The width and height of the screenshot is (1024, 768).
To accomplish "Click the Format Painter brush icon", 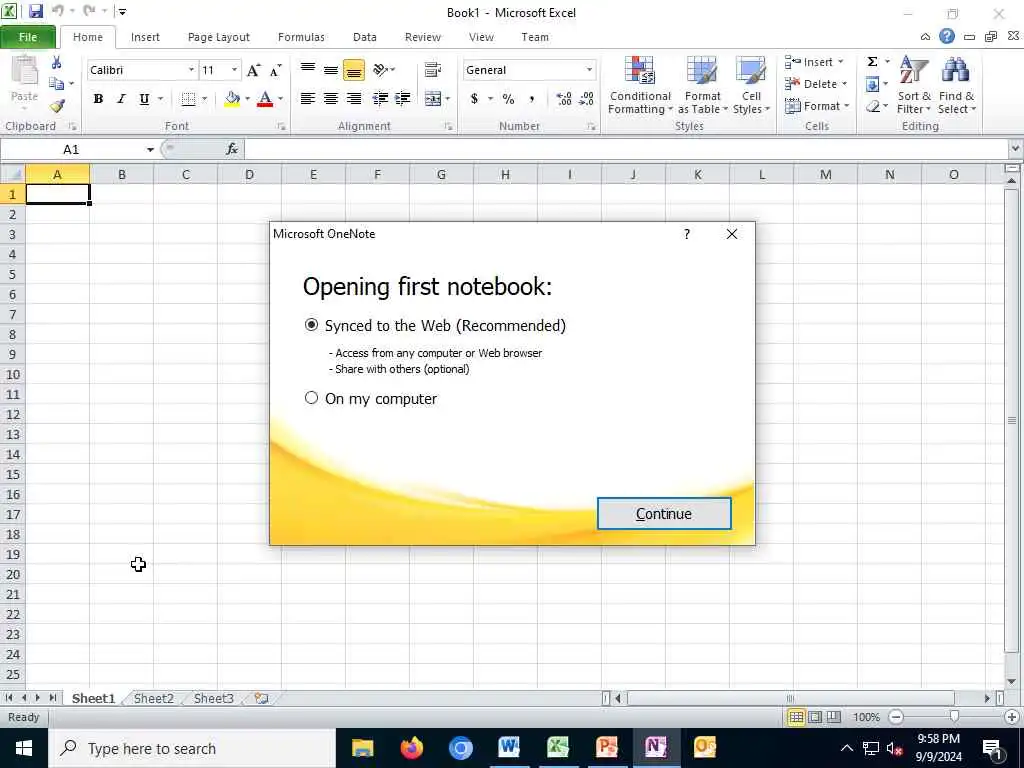I will coord(57,105).
